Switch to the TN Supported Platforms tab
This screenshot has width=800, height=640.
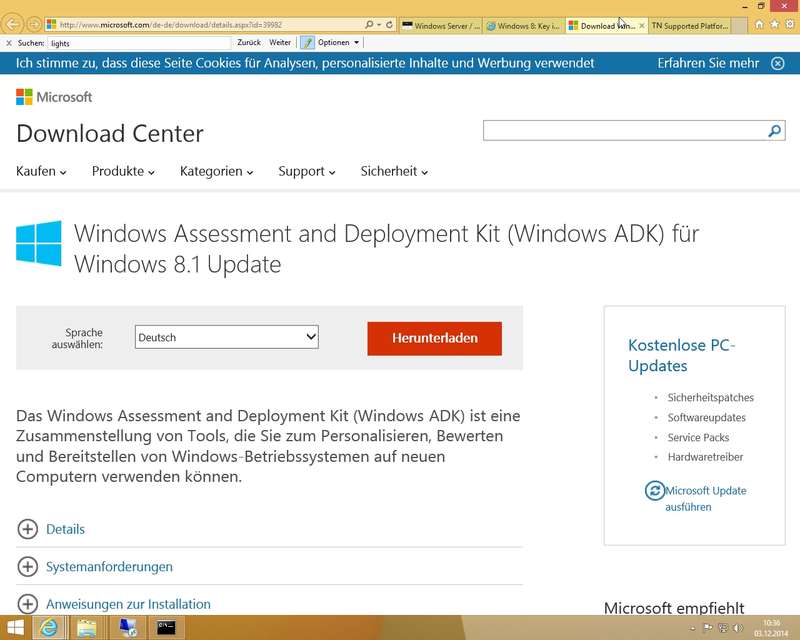click(x=690, y=26)
